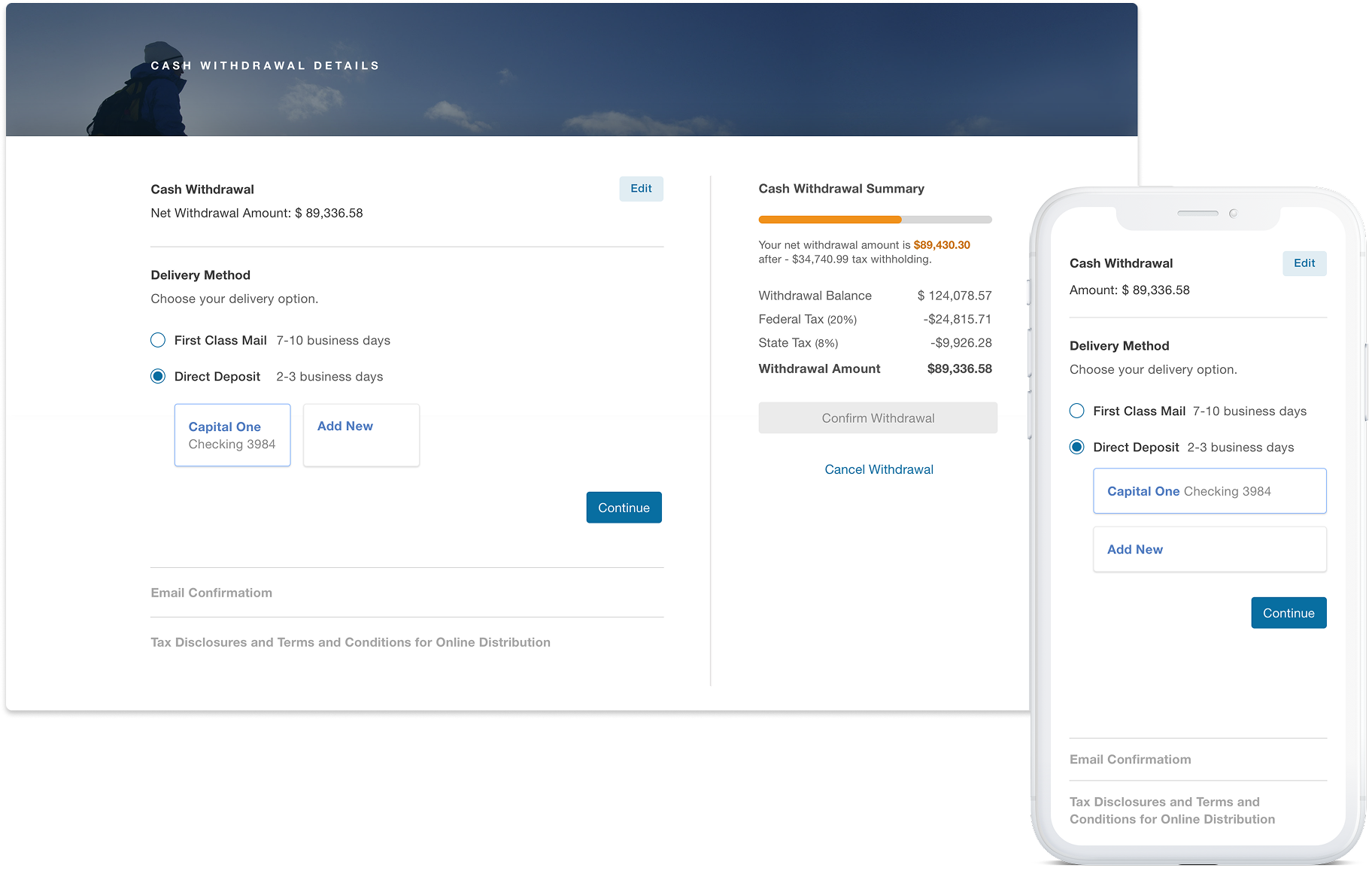Choose Capital One Checking 3984 on phone
This screenshot has width=1372, height=889.
(1210, 491)
